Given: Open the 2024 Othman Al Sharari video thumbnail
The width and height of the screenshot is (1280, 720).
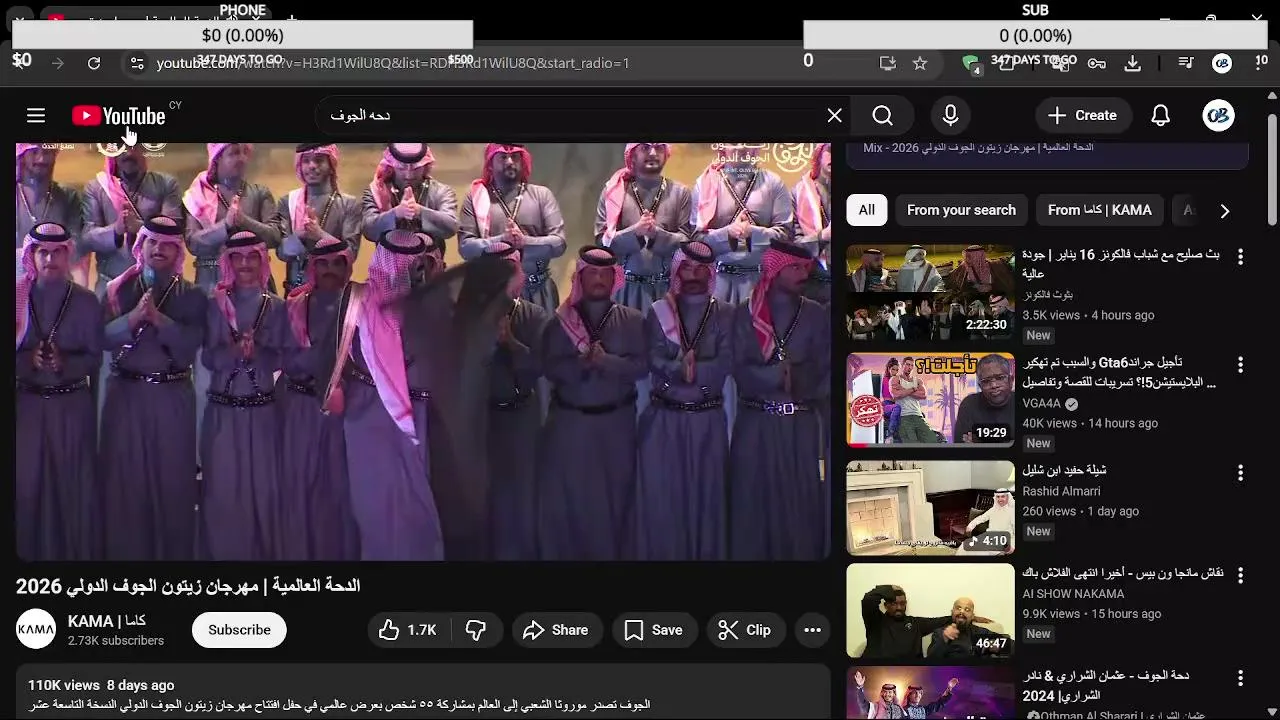Looking at the screenshot, I should coord(930,693).
